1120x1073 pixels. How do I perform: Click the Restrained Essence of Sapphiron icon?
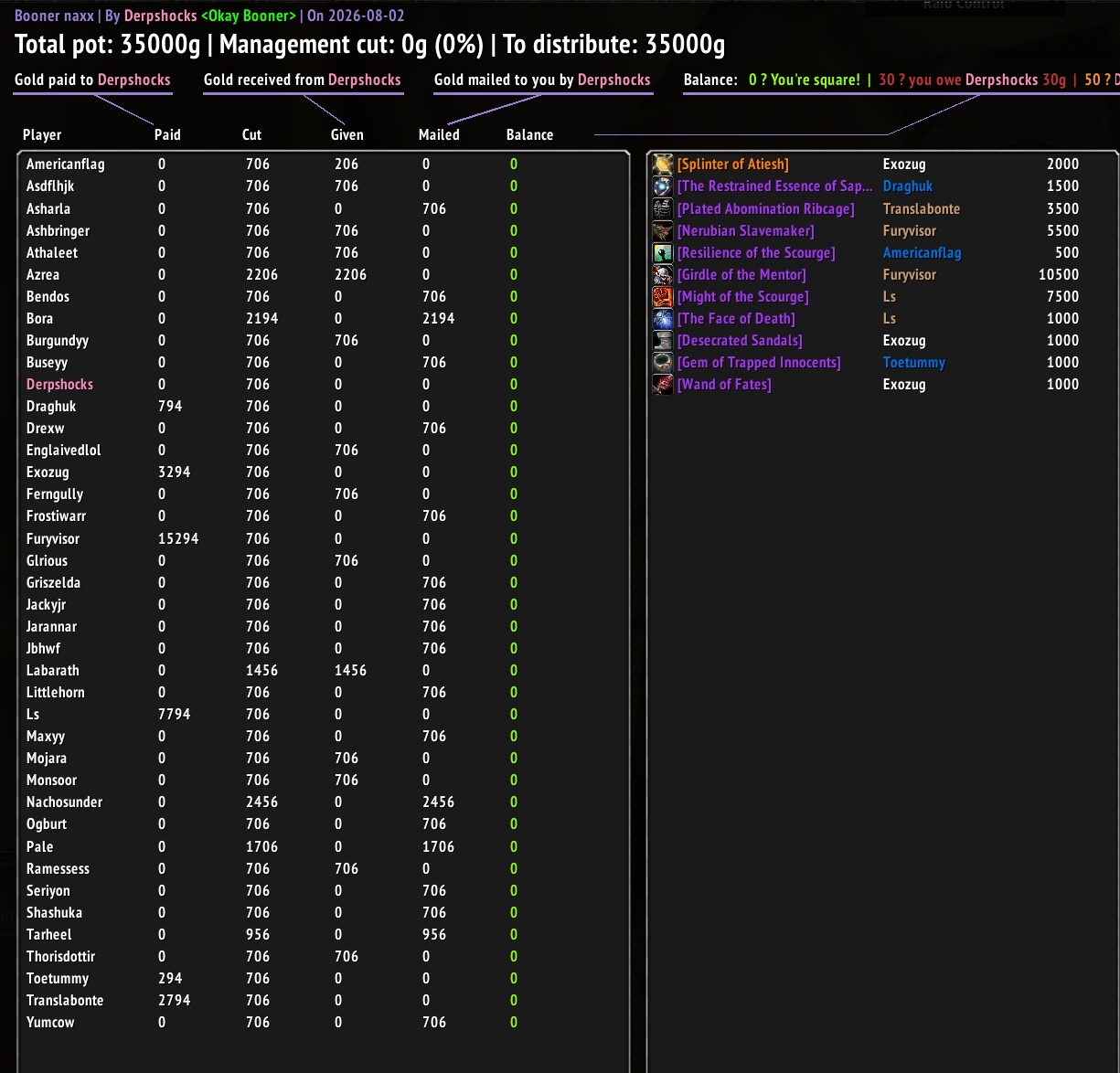pos(663,186)
